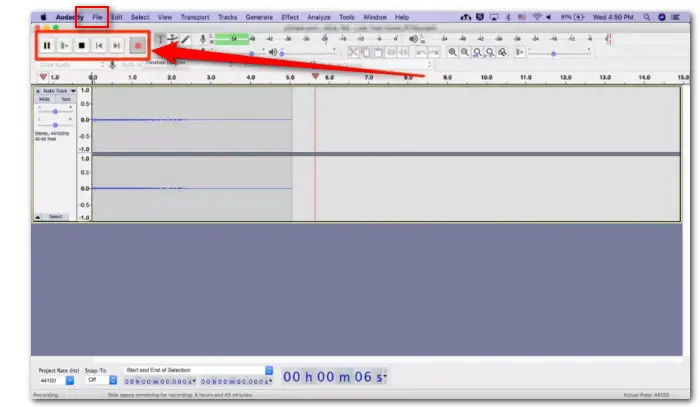Viewport: 700px width, 407px height.
Task: Open the View menu
Action: coord(165,17)
